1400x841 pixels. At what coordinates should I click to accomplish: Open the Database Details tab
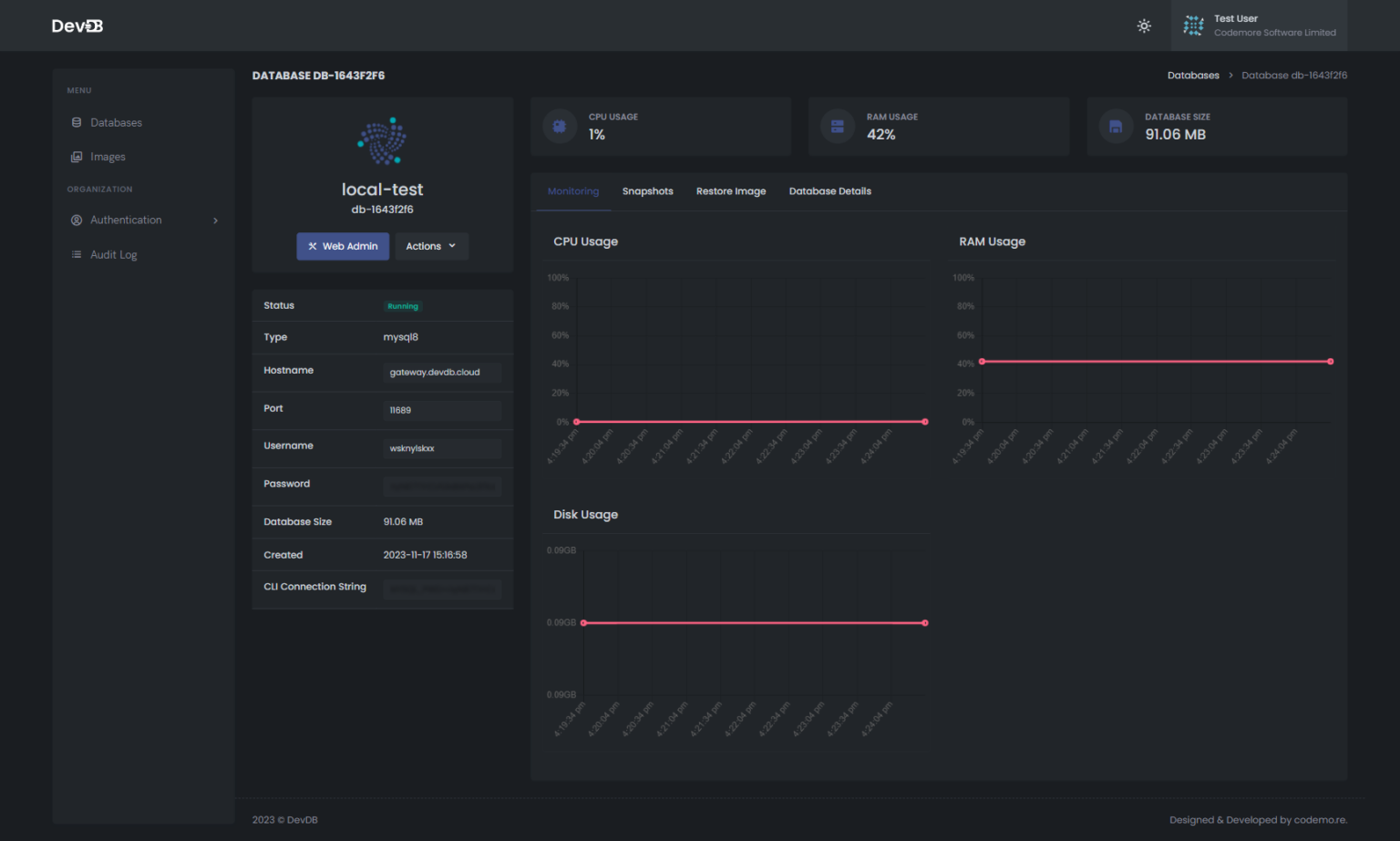[x=829, y=190]
